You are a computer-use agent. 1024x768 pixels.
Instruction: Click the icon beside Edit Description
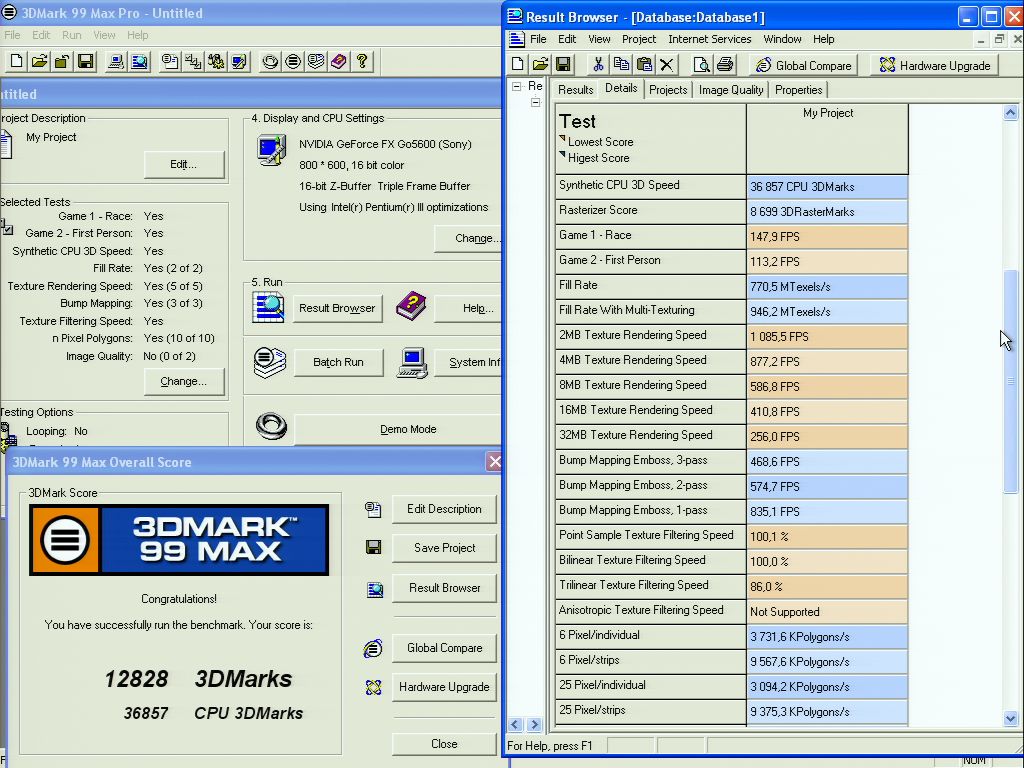373,509
